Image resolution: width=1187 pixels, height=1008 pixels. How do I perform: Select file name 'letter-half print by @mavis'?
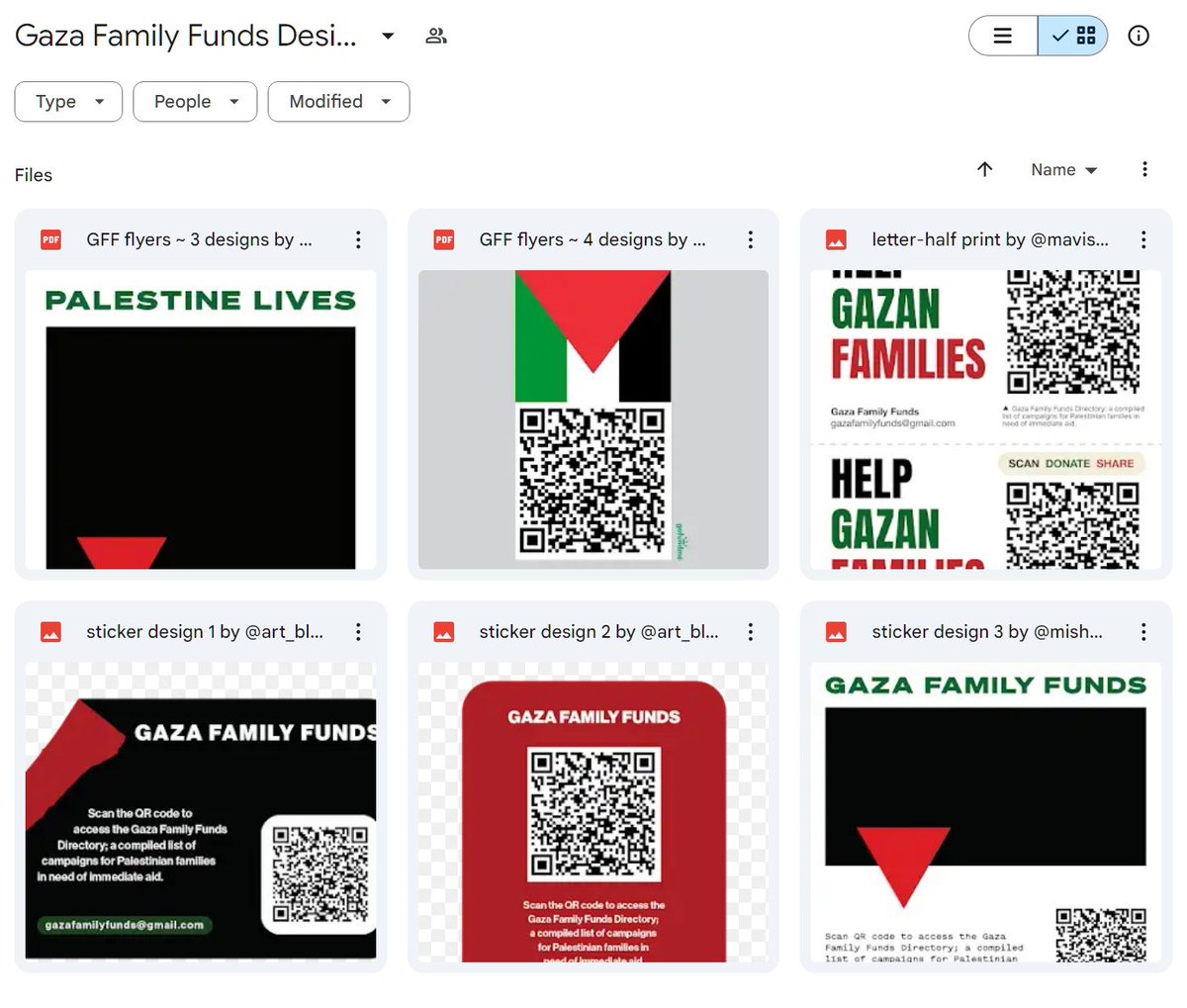990,239
